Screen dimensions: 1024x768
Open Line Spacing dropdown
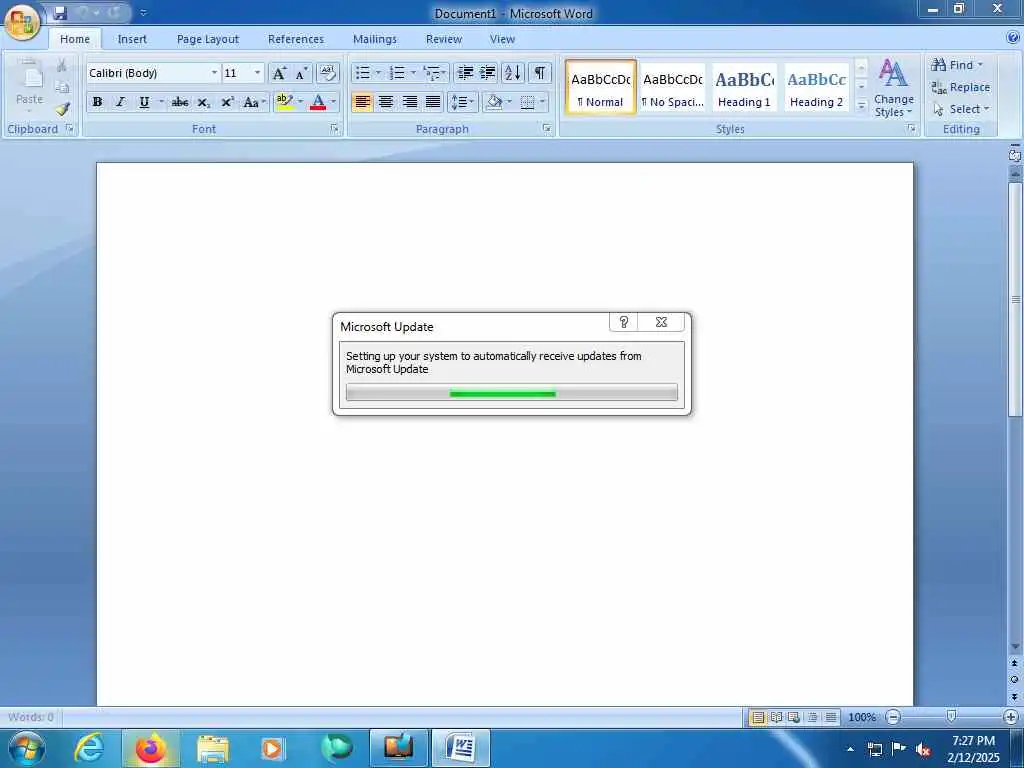pos(462,102)
